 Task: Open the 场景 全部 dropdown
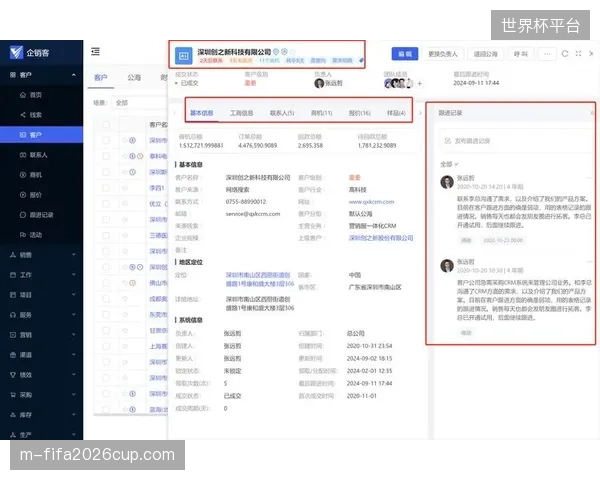pos(140,103)
